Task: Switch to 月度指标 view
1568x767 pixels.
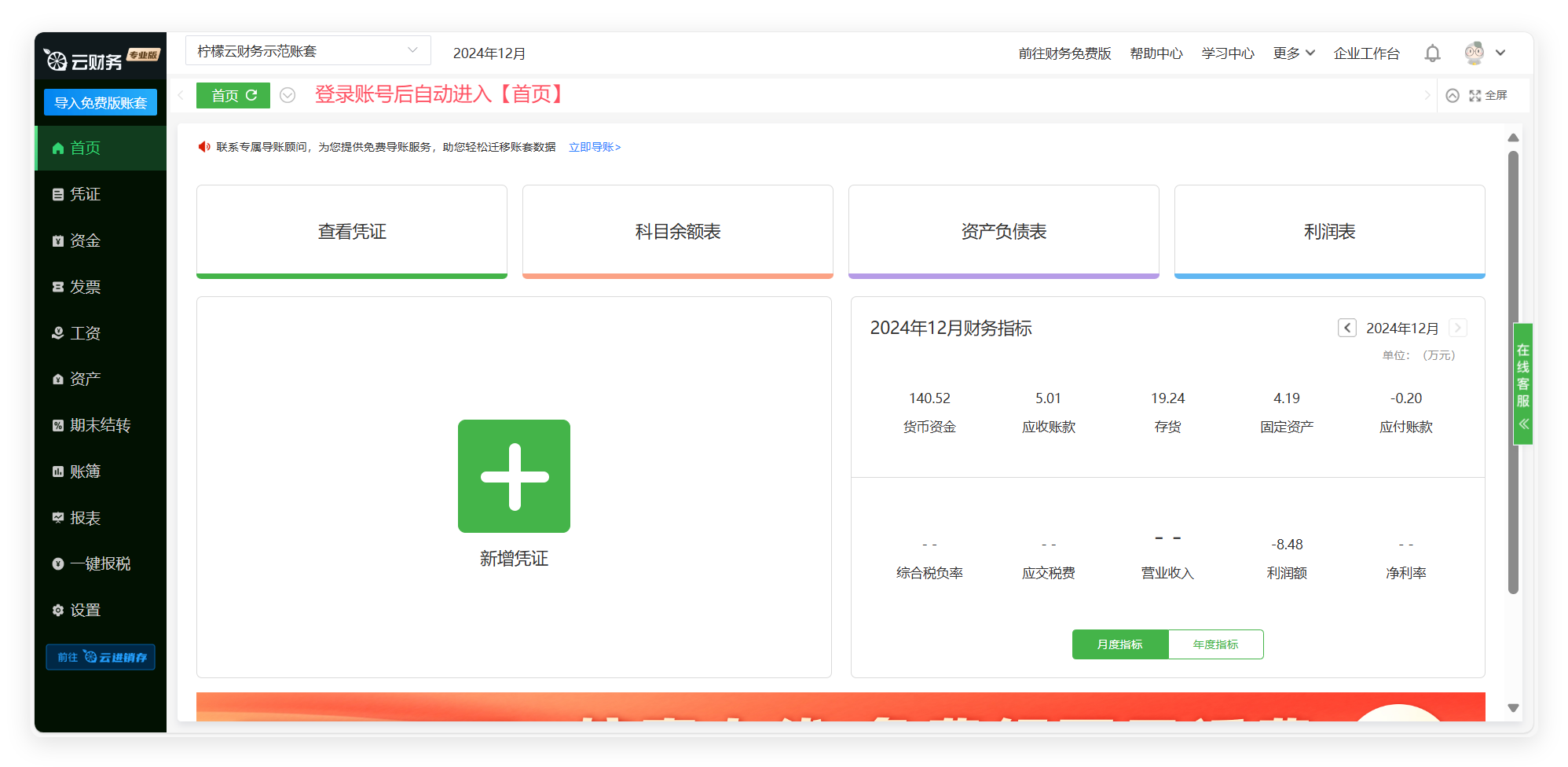Action: click(1119, 644)
